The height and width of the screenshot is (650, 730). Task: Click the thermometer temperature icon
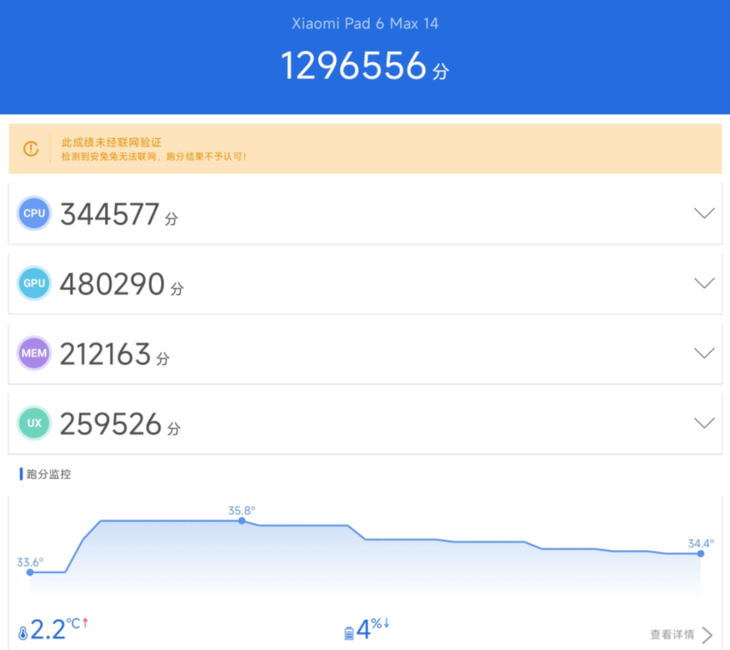(x=23, y=633)
